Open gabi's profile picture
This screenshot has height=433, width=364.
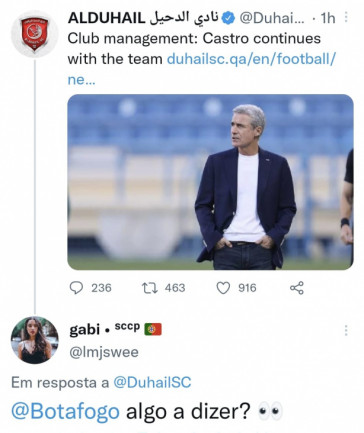[34, 340]
